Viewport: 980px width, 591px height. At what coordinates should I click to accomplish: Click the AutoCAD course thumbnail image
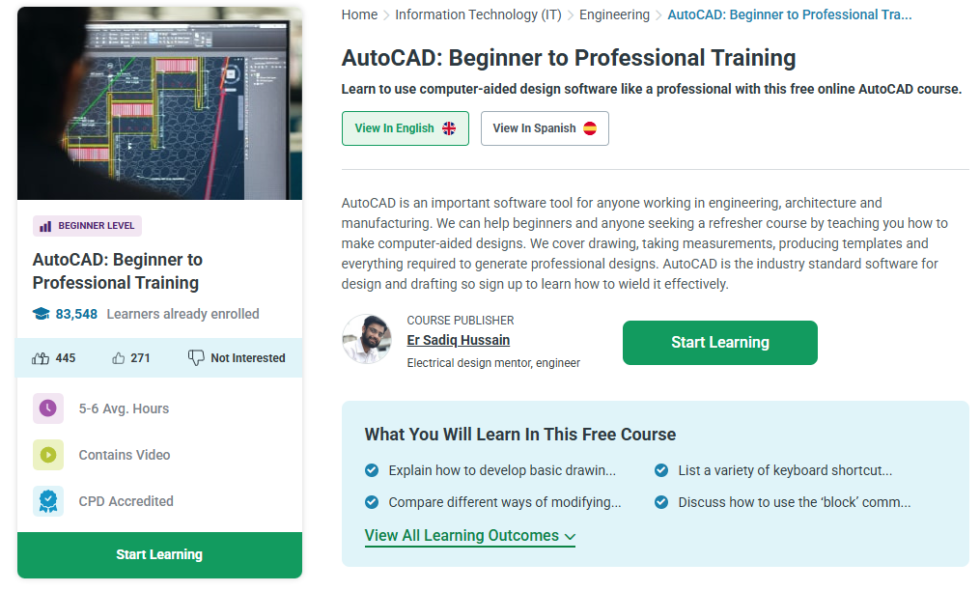(x=159, y=103)
